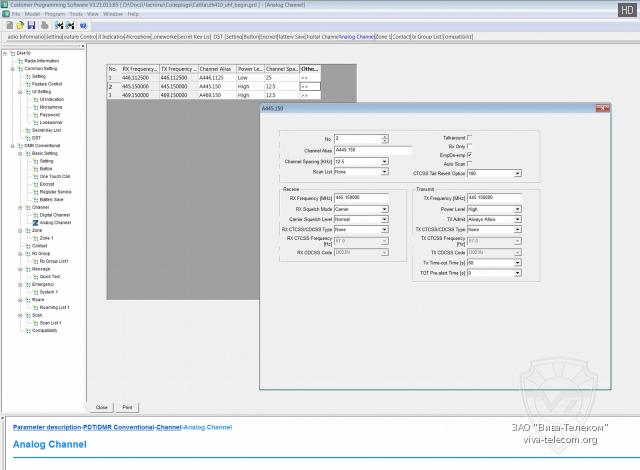Open the TX CTCSS/CDCSS Type dropdown
This screenshot has height=470, width=640.
(518, 229)
